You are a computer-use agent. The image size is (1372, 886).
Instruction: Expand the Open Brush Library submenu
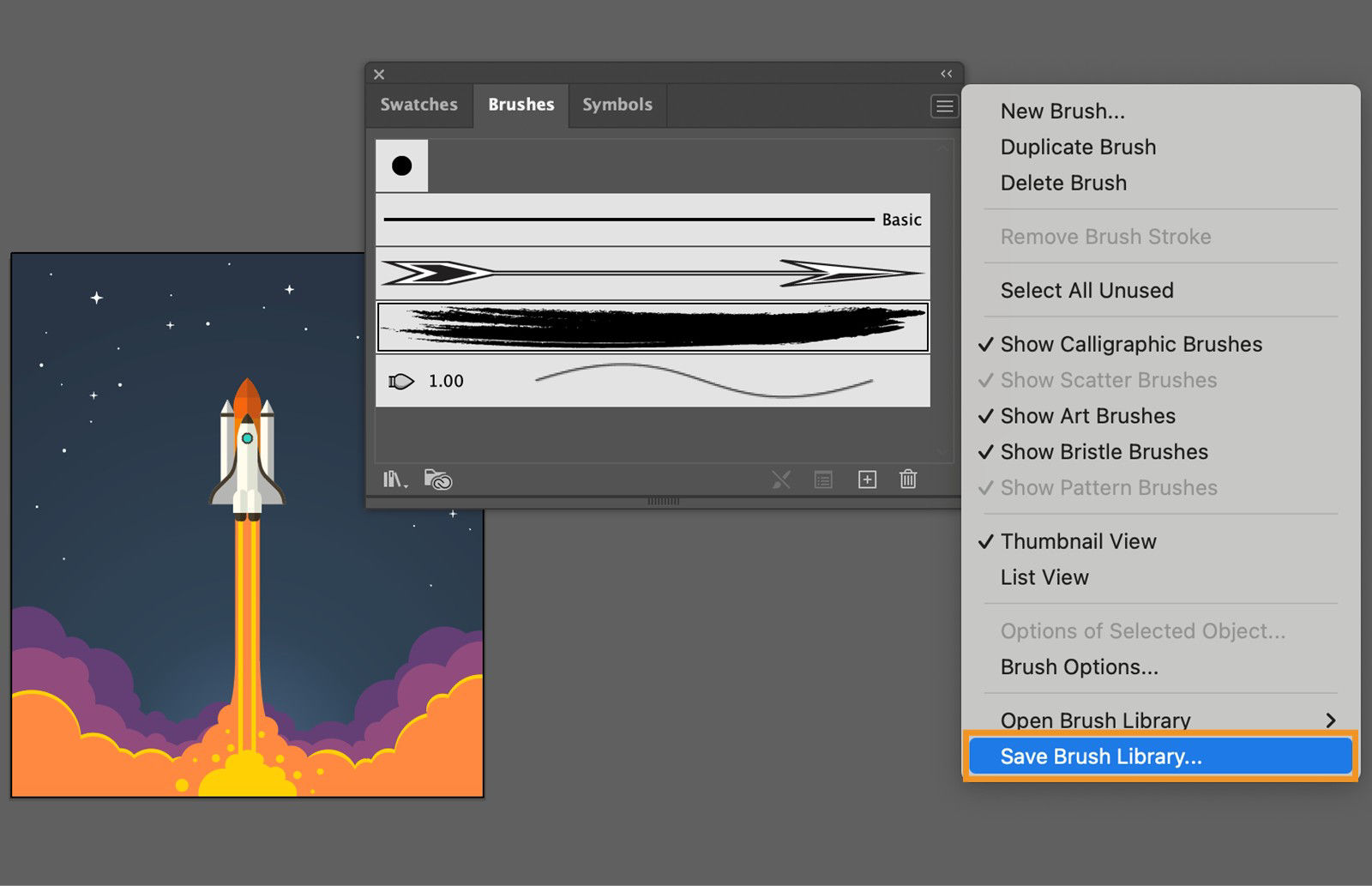(1095, 720)
